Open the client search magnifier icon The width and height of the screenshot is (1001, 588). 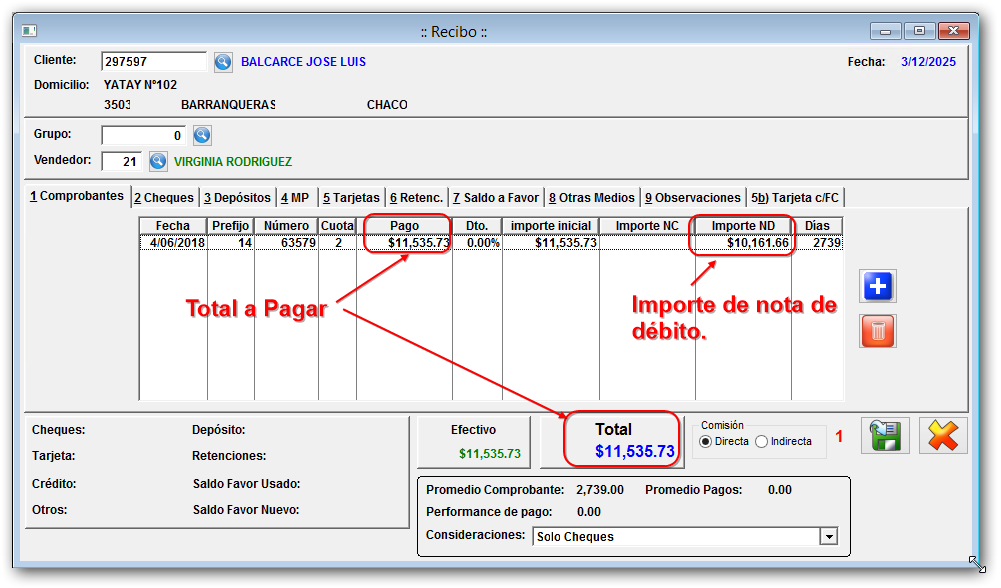(223, 61)
